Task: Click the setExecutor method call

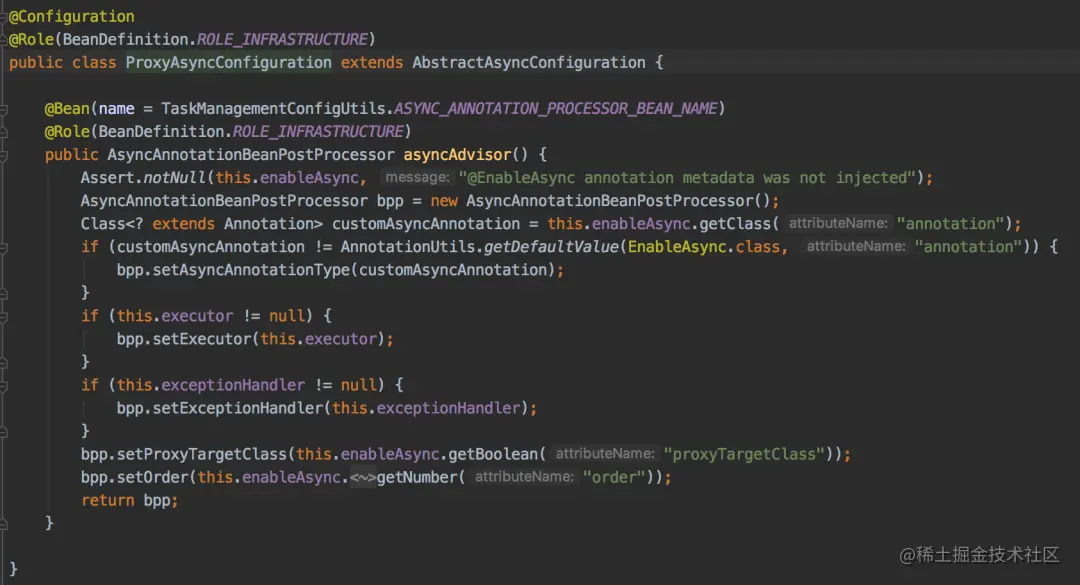Action: click(x=202, y=339)
